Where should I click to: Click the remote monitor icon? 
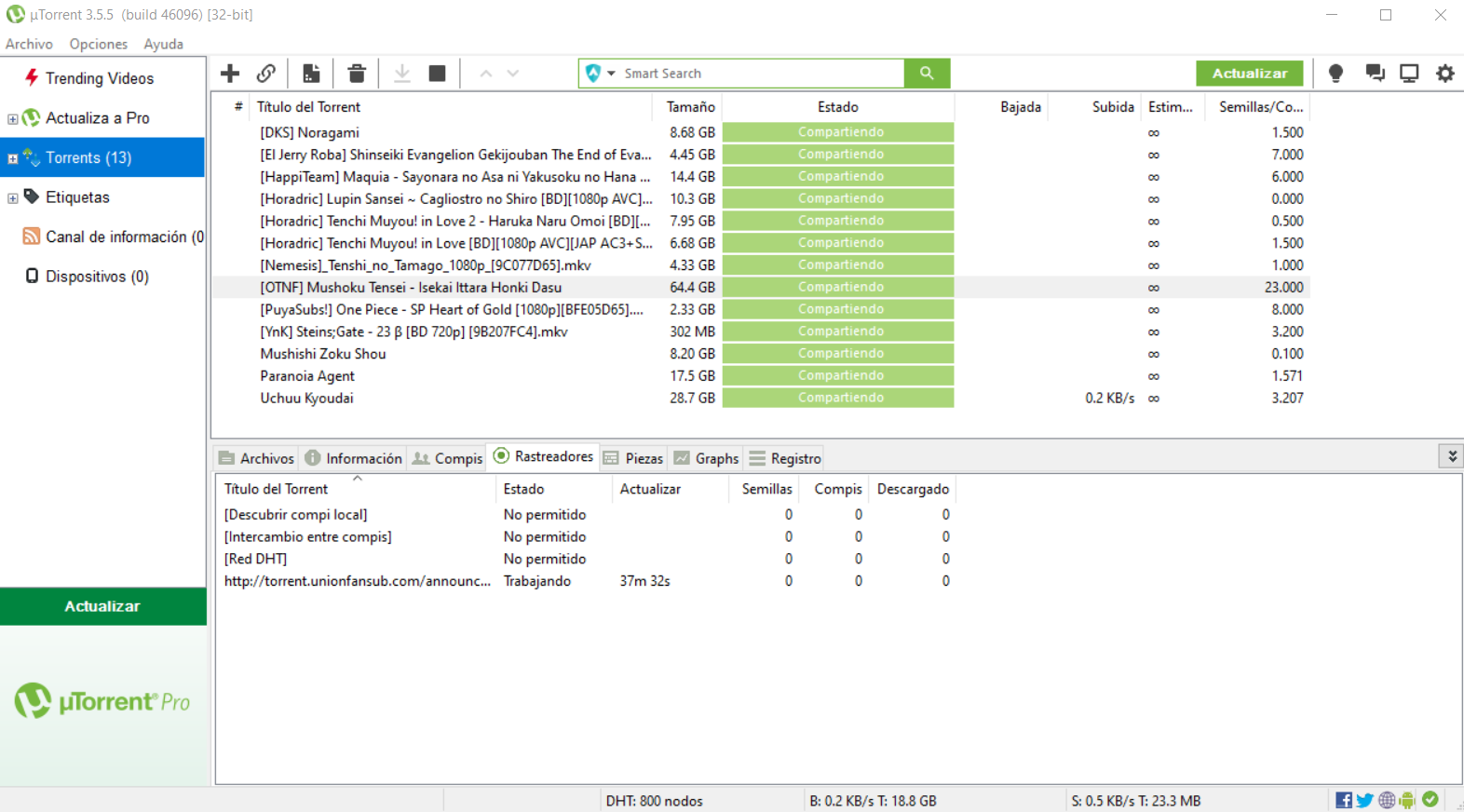coord(1409,73)
